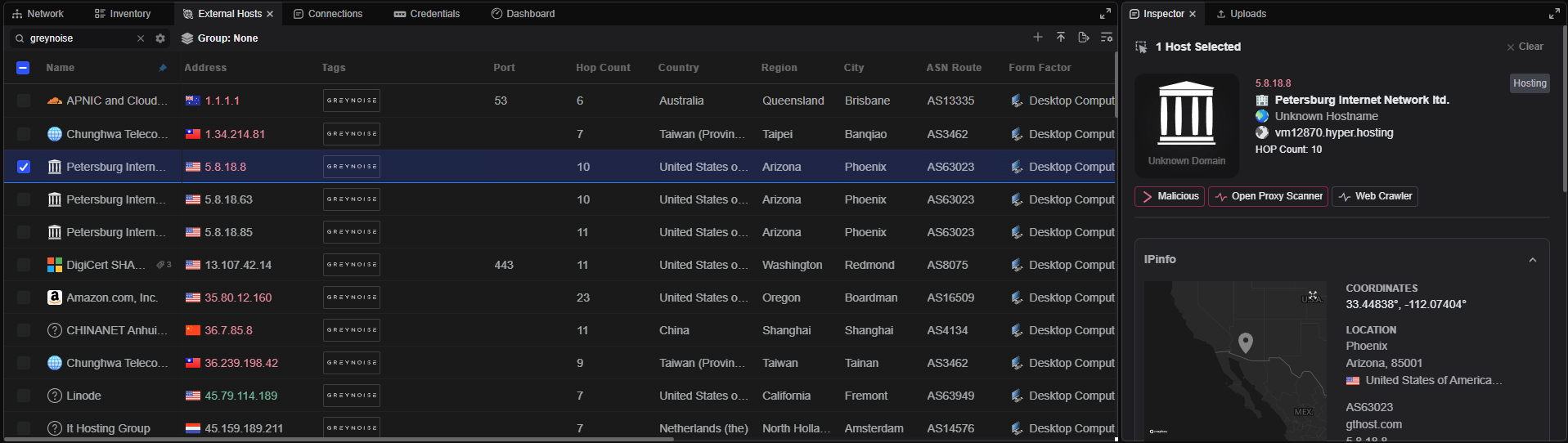Check the 1.34.214.81 row checkbox
1568x443 pixels.
(x=24, y=134)
